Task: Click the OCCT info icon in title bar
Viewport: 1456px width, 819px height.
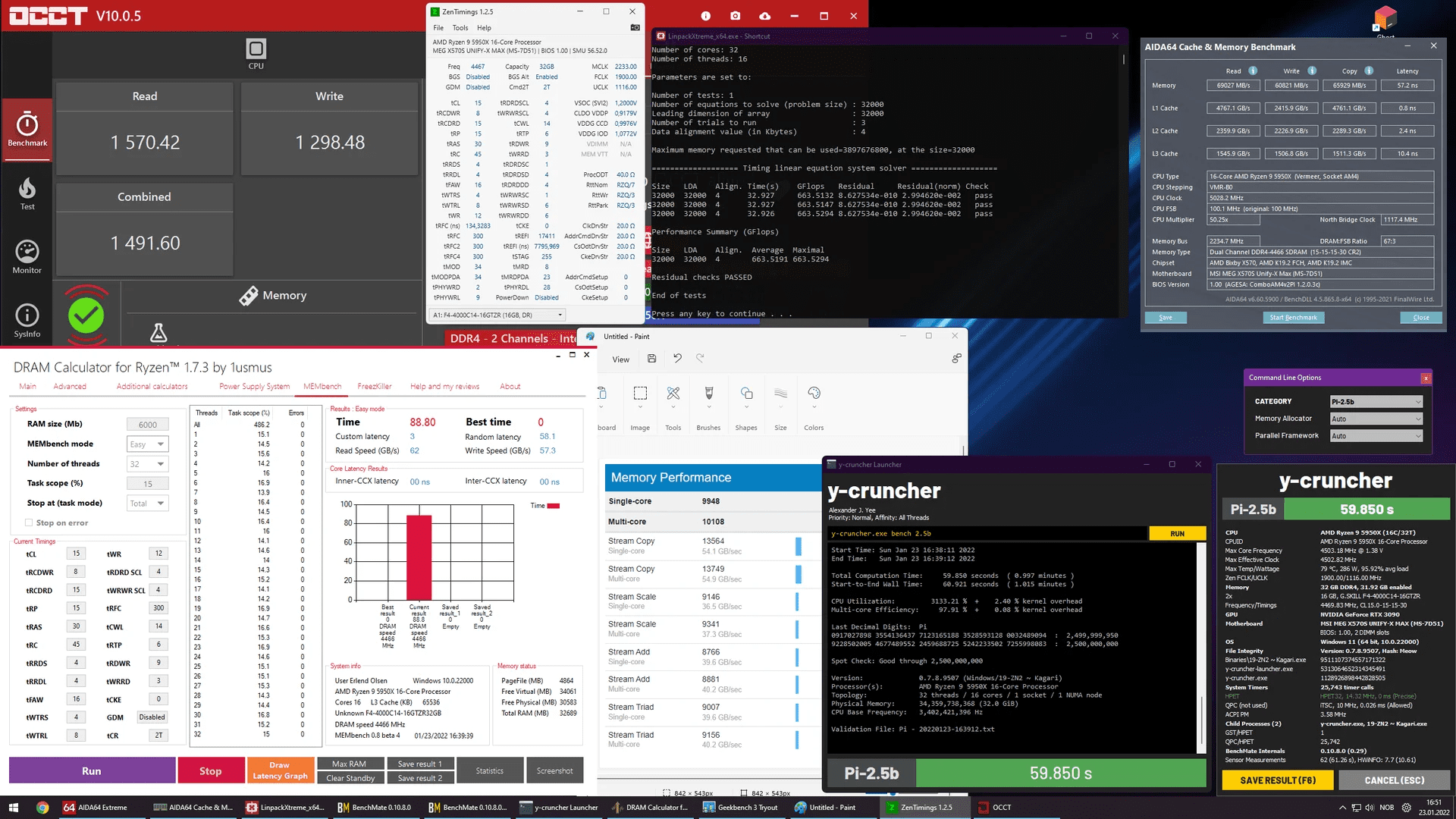Action: 706,16
